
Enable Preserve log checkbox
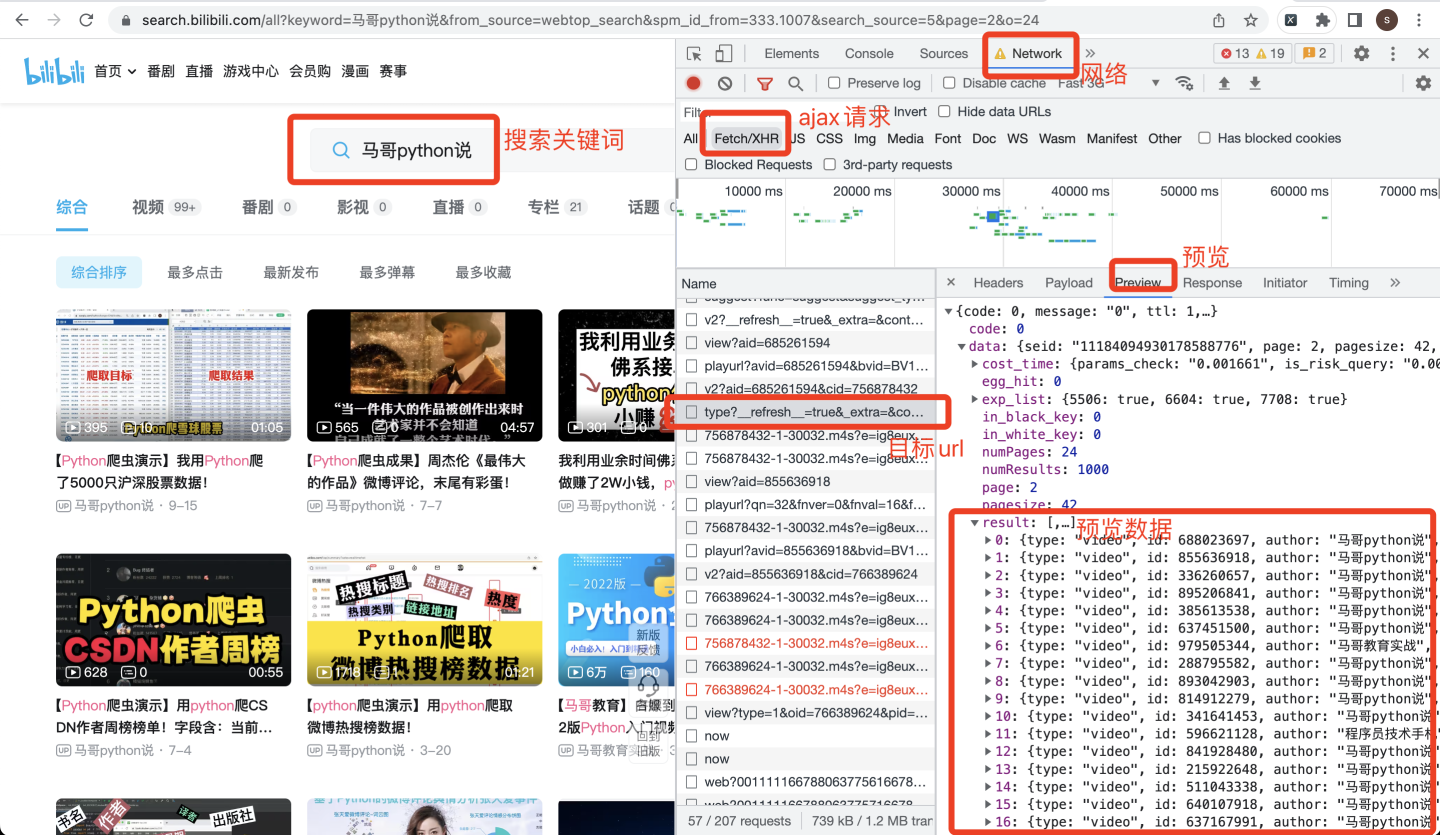[834, 83]
